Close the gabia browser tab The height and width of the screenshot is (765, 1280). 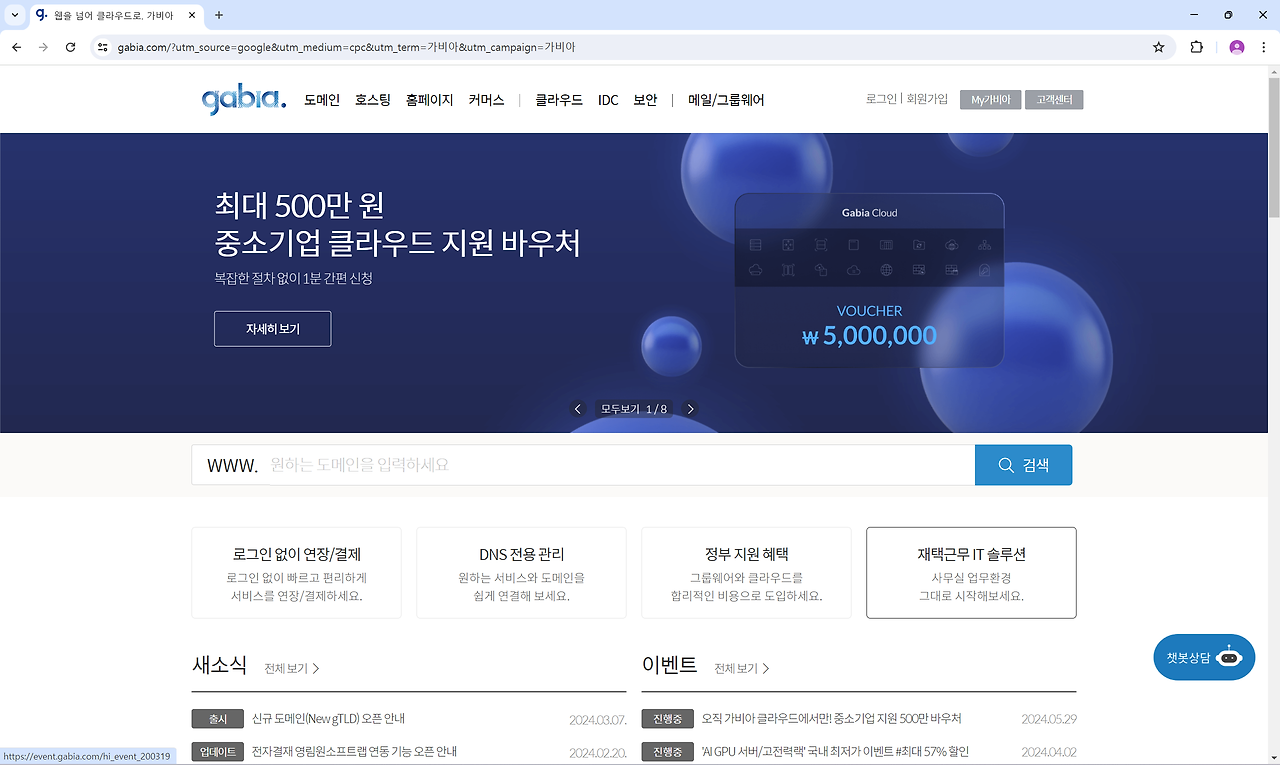(192, 15)
